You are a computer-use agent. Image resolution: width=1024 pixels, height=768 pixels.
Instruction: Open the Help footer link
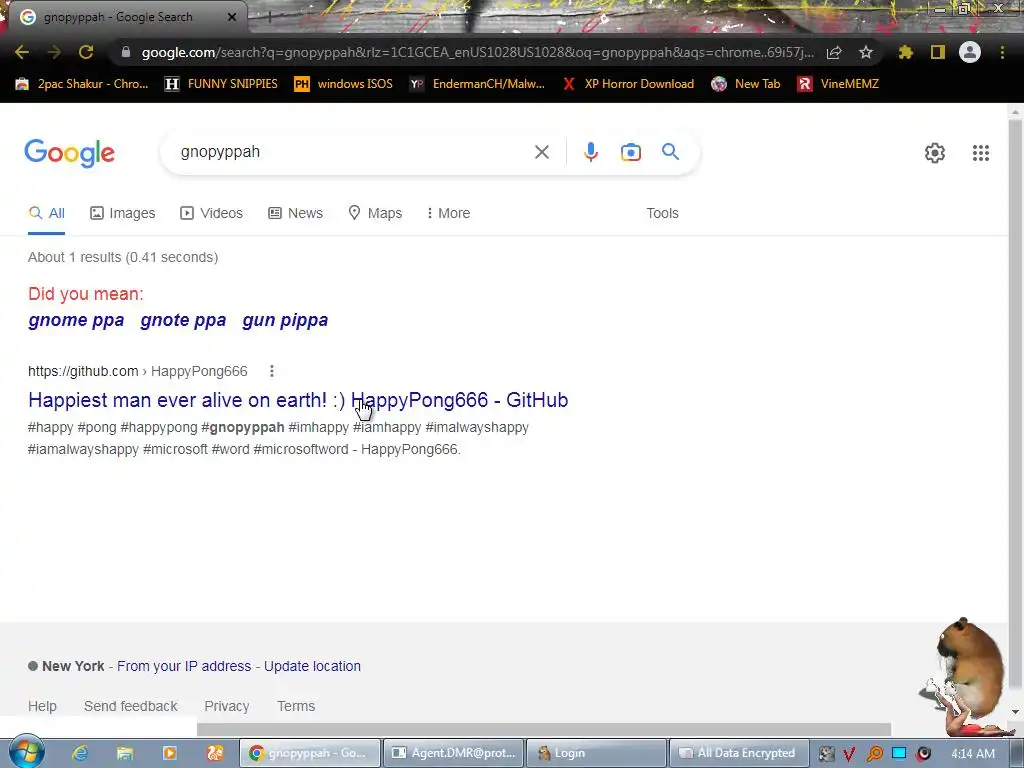tap(42, 706)
